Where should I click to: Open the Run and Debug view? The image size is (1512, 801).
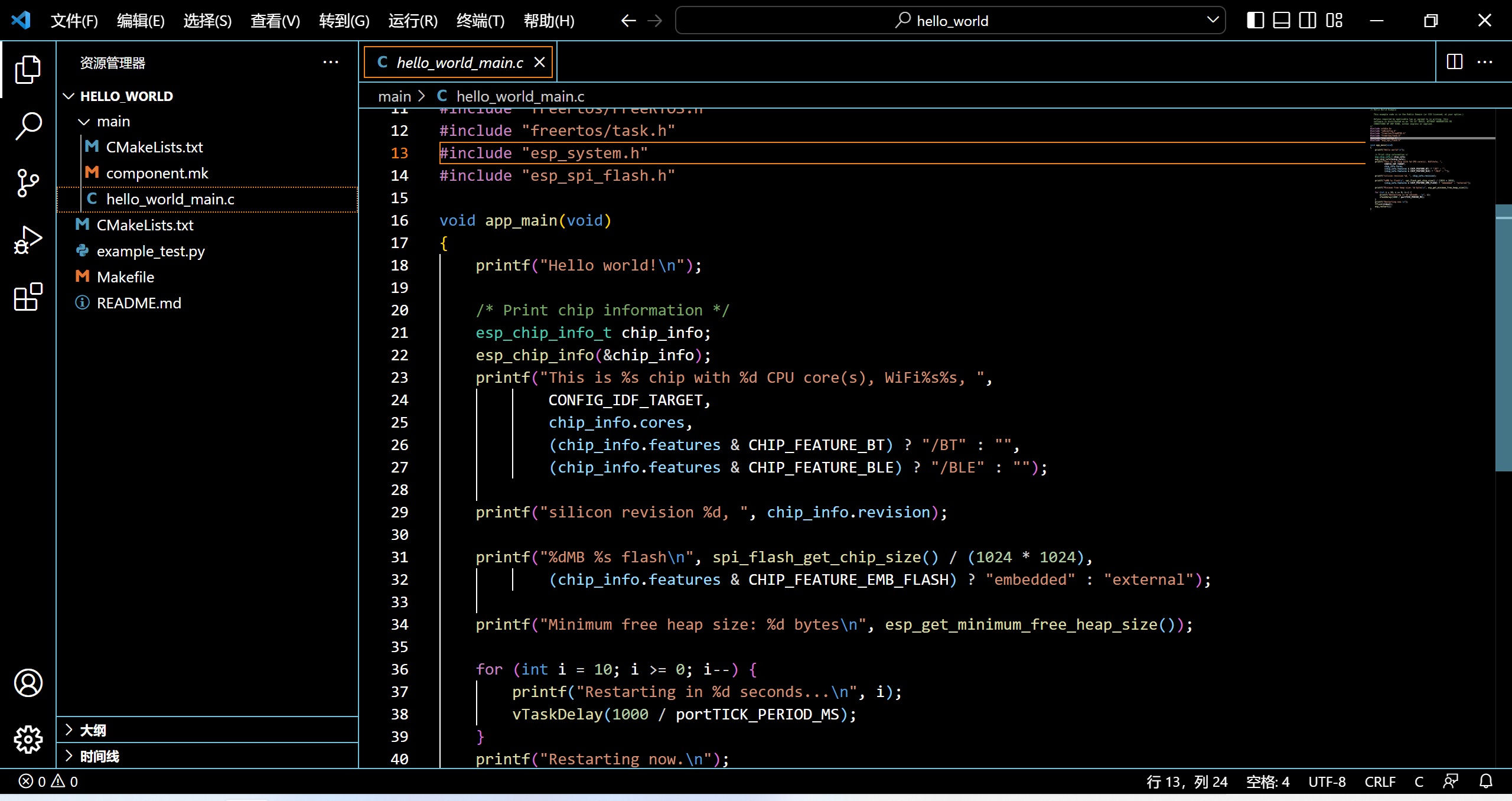[28, 240]
